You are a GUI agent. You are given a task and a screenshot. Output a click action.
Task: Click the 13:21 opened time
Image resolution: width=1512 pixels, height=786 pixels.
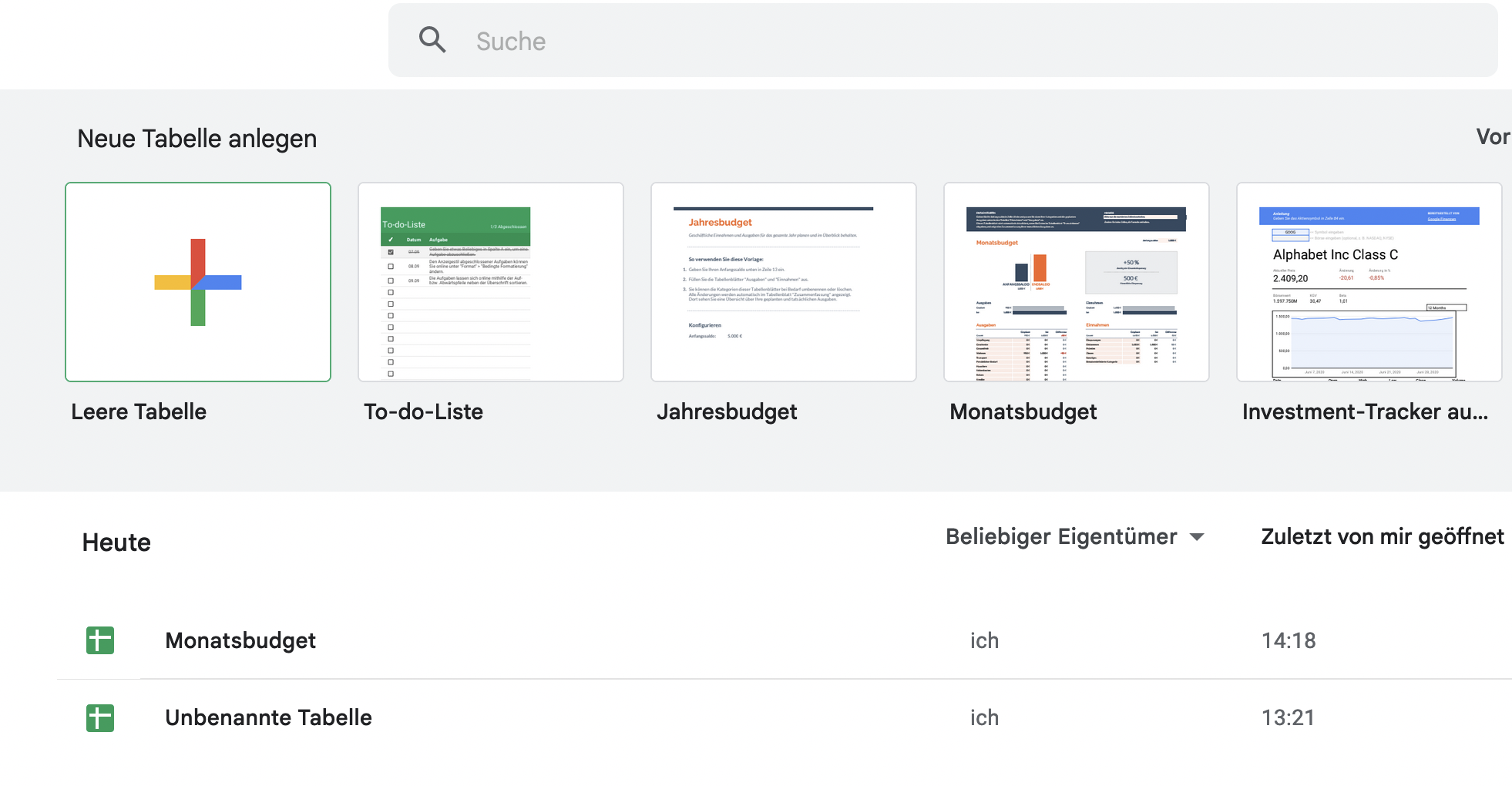[1288, 717]
